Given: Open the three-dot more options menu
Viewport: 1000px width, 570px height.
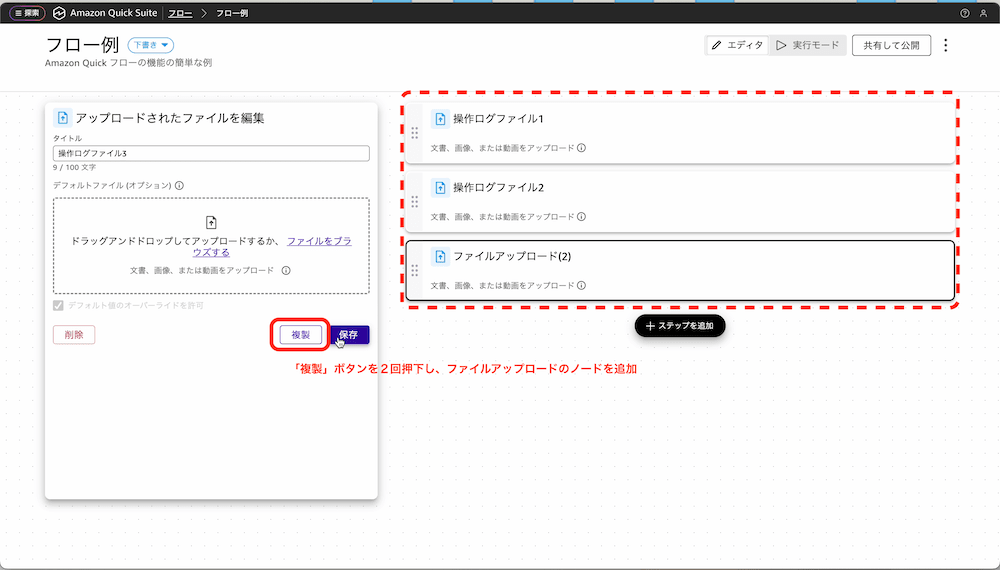Looking at the screenshot, I should click(x=946, y=45).
